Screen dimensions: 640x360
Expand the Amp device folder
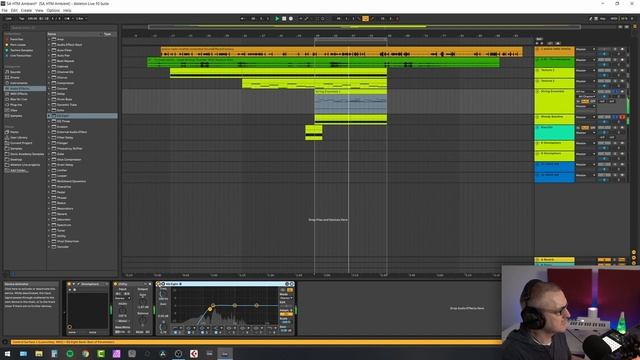[49, 39]
